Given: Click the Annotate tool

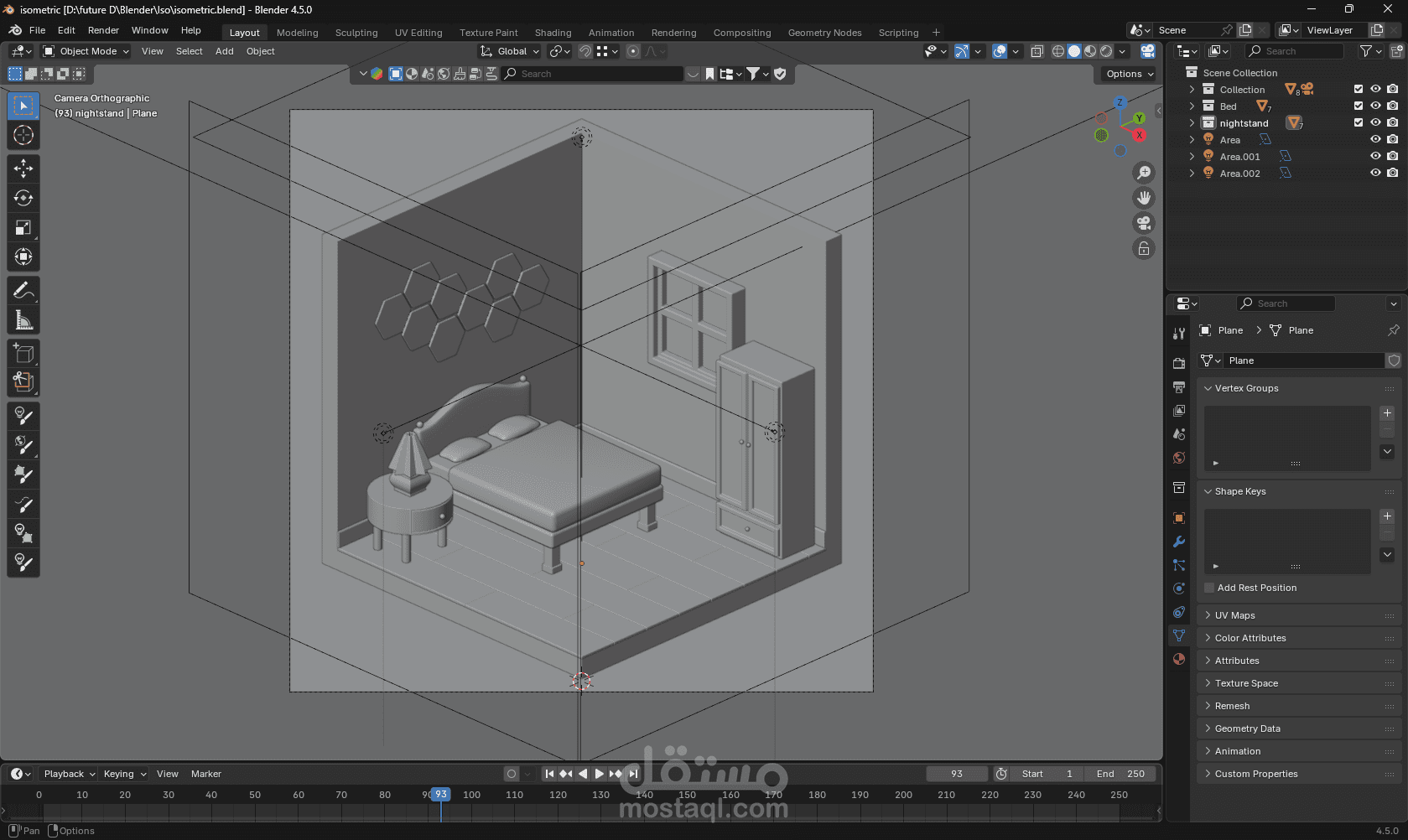Looking at the screenshot, I should 23,291.
